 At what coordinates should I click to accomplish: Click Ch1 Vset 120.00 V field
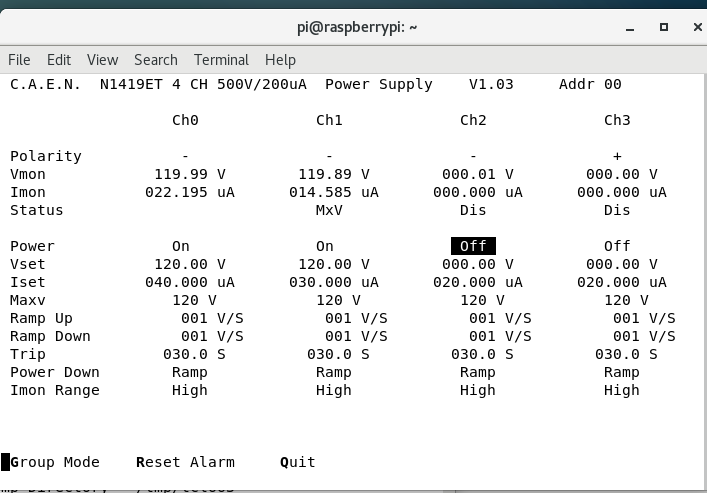334,264
